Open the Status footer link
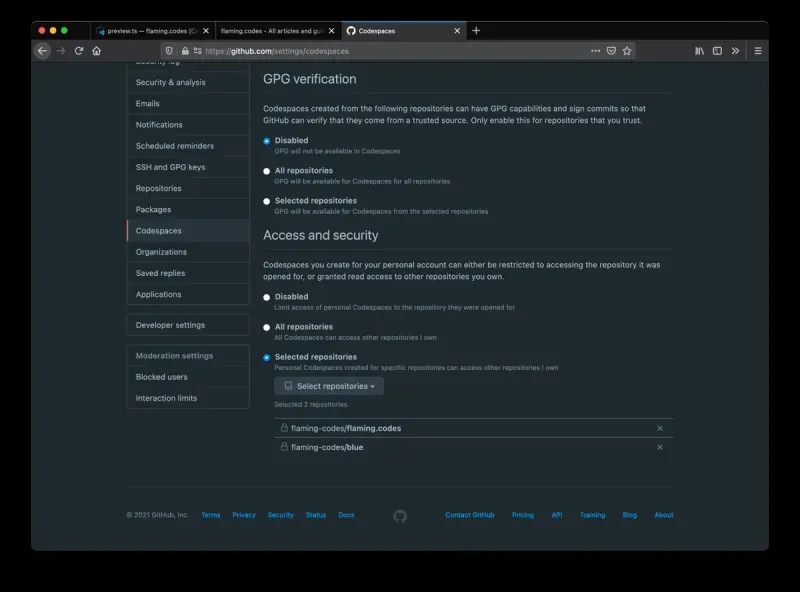800x592 pixels. pos(316,515)
